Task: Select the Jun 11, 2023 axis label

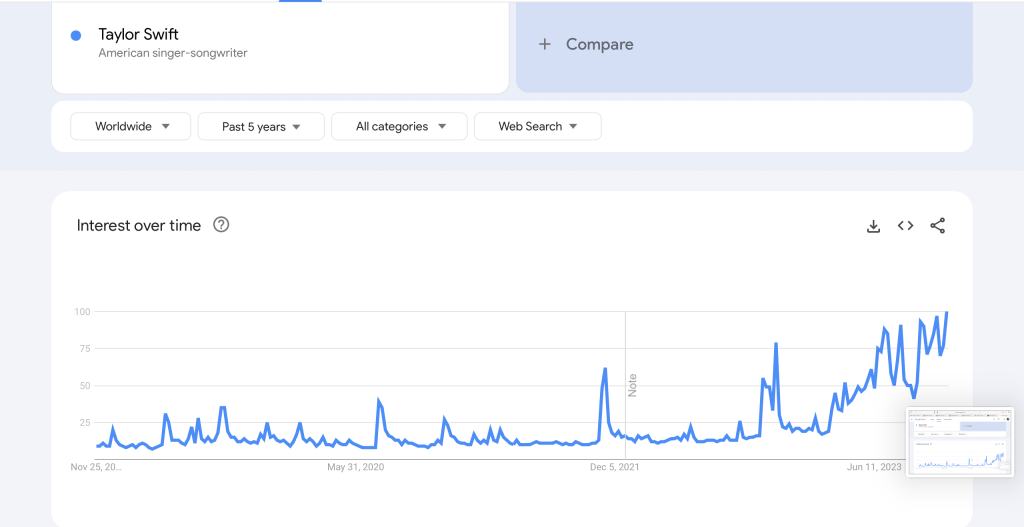Action: point(873,467)
